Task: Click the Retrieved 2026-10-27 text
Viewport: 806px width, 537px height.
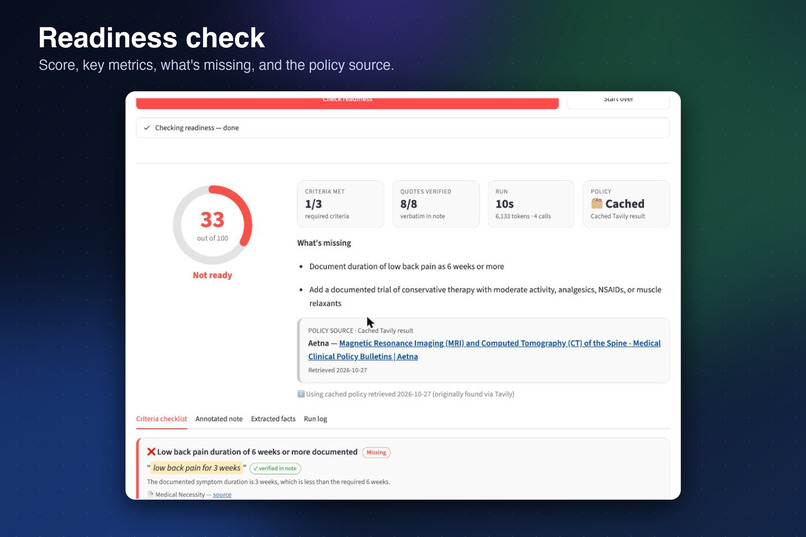Action: point(337,370)
